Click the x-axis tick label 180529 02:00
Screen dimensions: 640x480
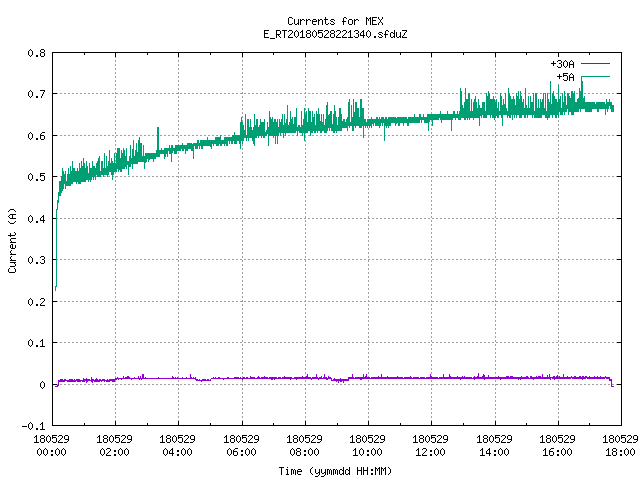coord(114,446)
